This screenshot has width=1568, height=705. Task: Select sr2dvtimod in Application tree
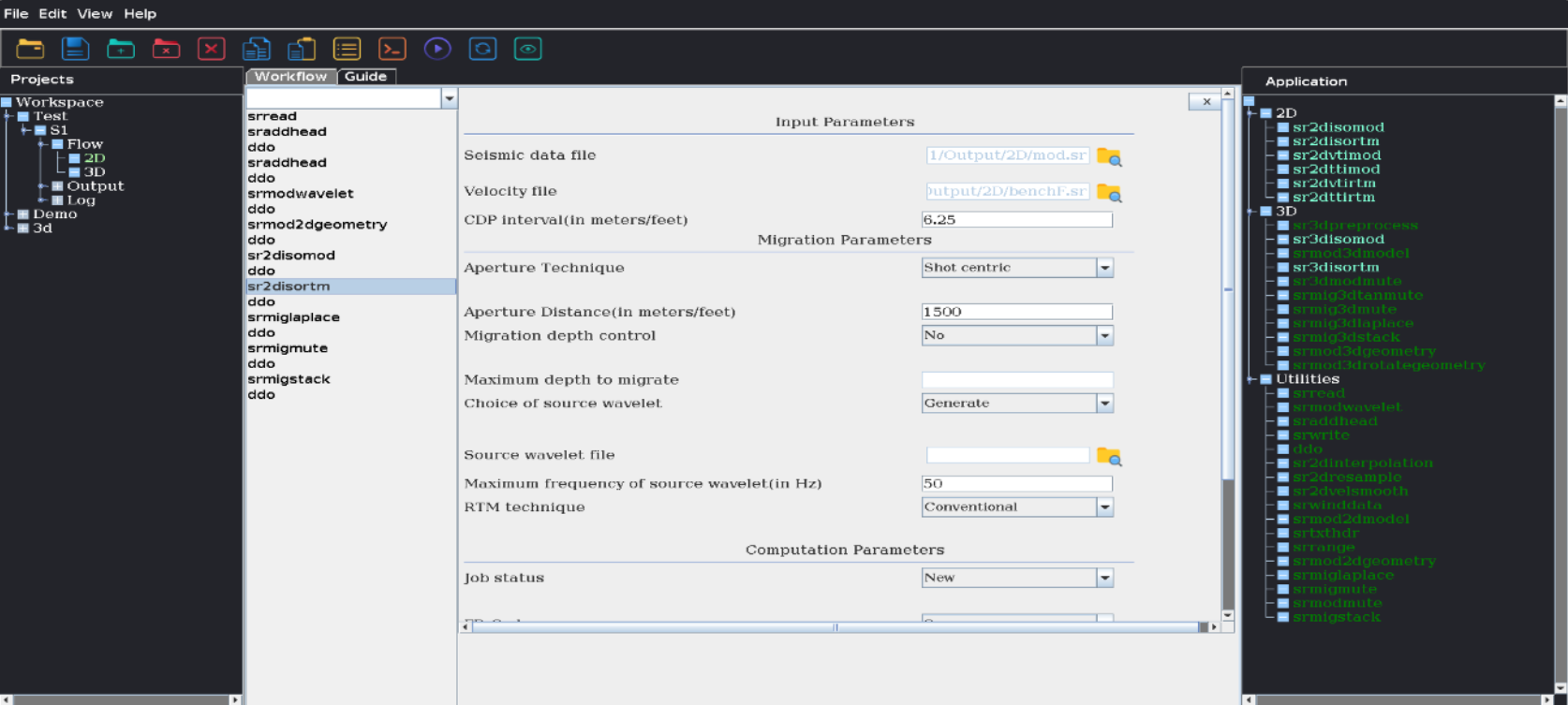(x=1337, y=155)
